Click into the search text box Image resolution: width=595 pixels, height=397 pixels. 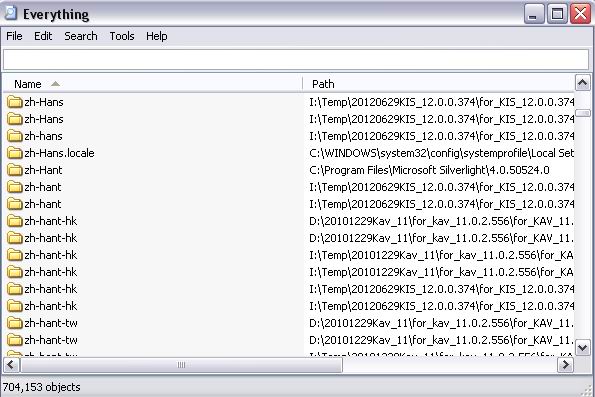coord(296,60)
